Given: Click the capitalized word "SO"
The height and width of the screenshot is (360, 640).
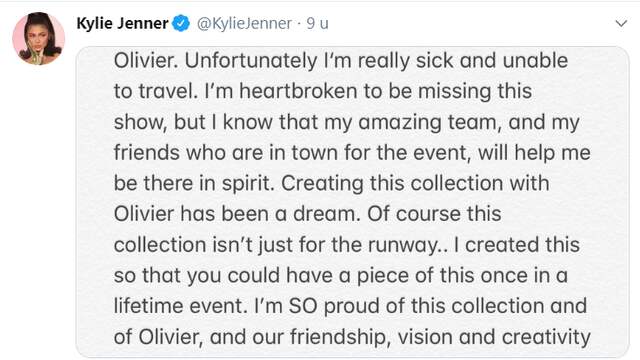Looking at the screenshot, I should click(303, 306).
